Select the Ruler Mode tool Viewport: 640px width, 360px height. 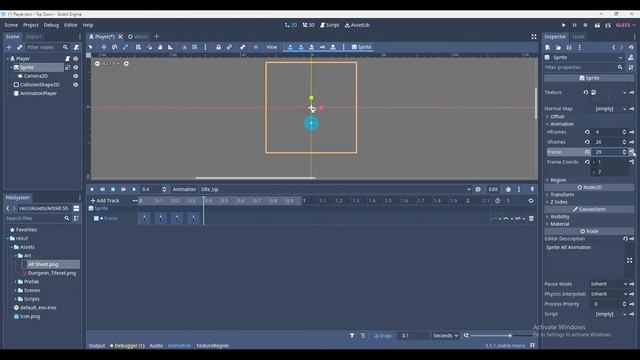pos(171,47)
